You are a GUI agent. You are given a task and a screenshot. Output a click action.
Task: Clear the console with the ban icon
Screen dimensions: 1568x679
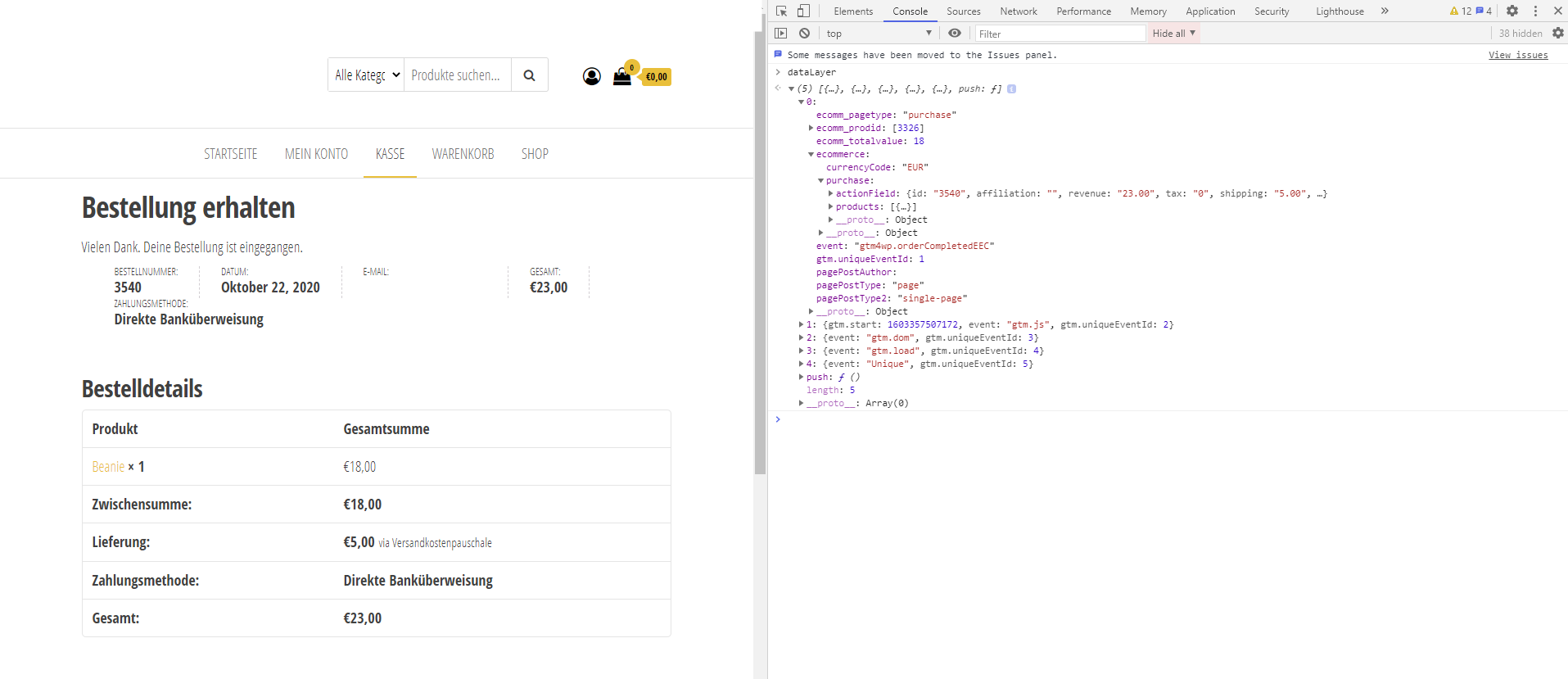(x=804, y=34)
